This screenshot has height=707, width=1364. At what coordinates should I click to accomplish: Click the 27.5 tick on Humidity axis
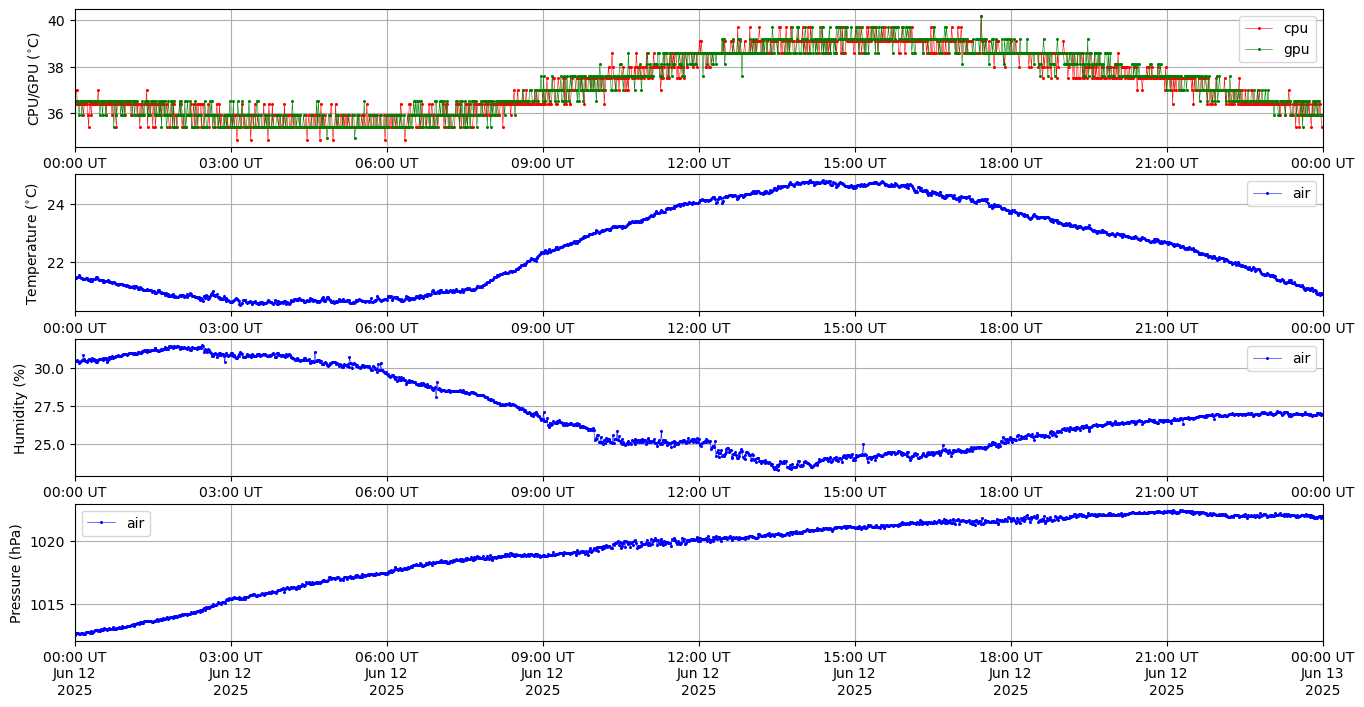pyautogui.click(x=48, y=407)
